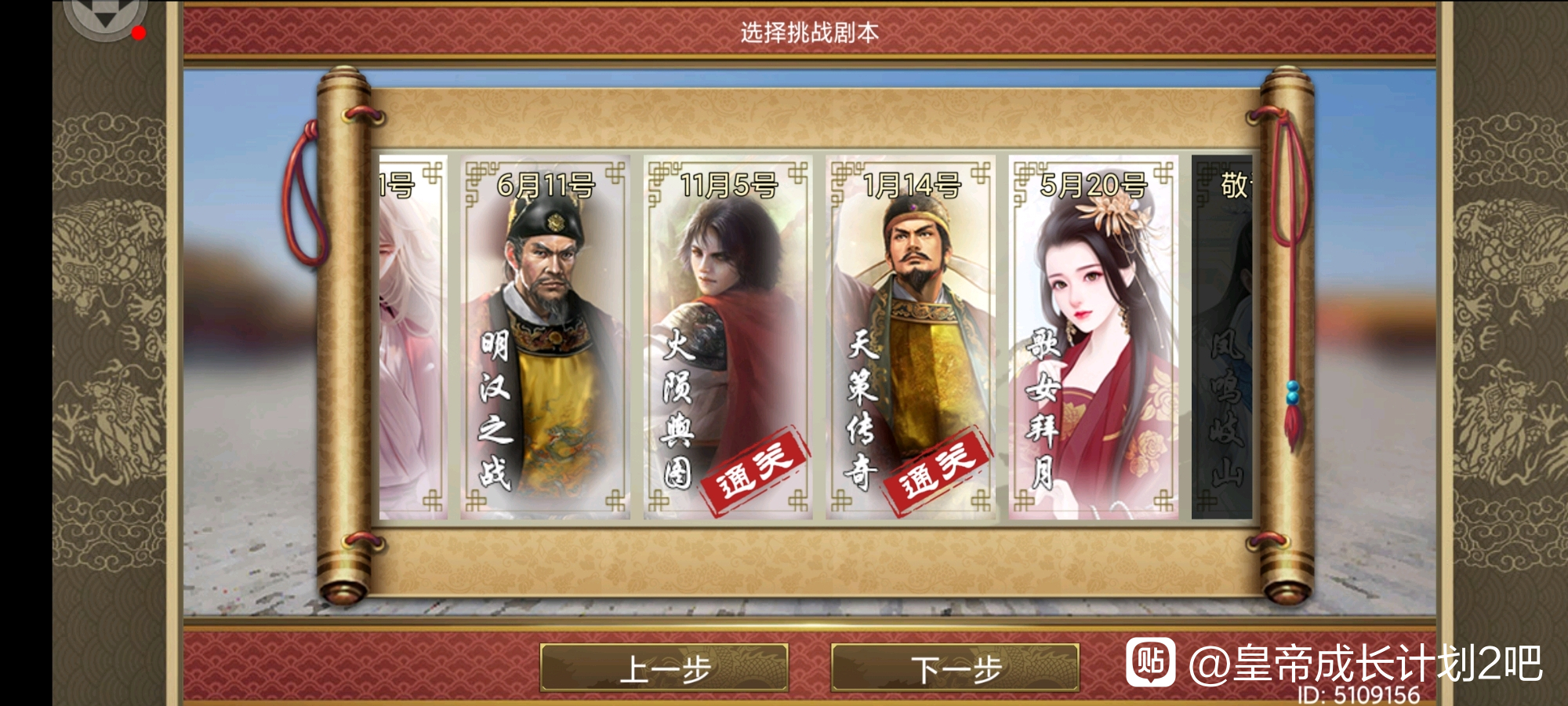The width and height of the screenshot is (1568, 706).
Task: Select the 明汉之战 scenario card
Action: pos(546,337)
